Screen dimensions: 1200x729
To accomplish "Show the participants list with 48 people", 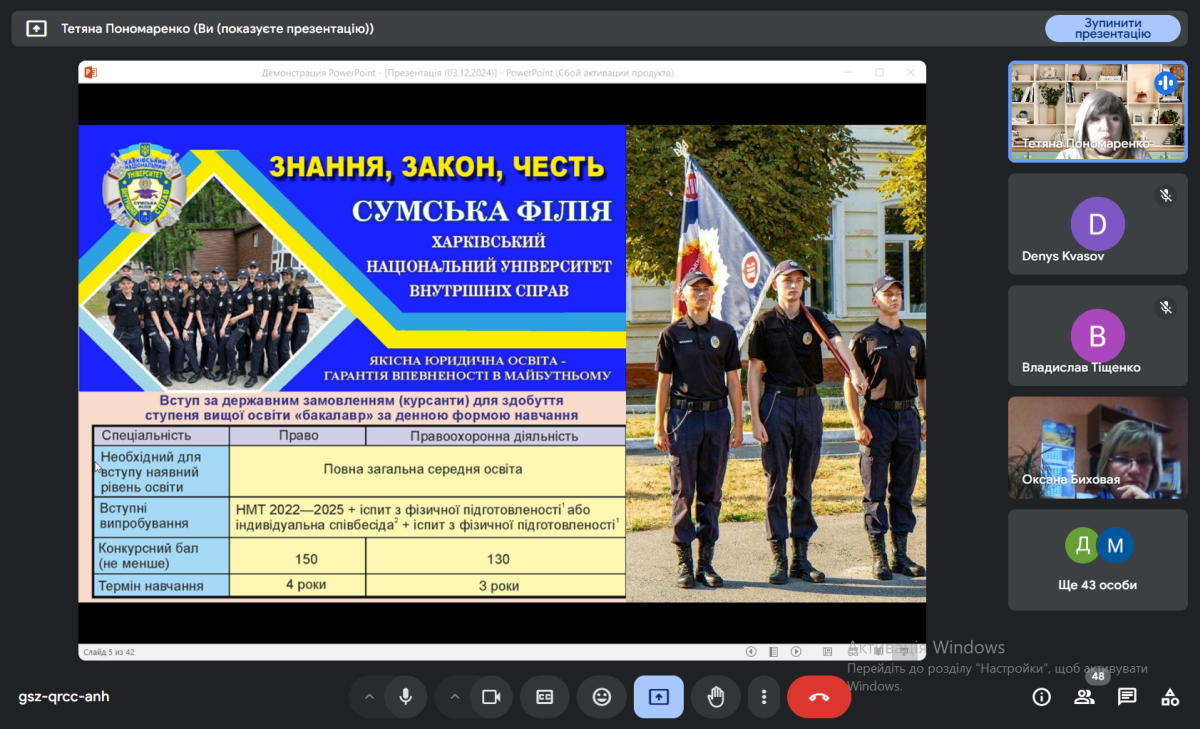I will point(1084,697).
